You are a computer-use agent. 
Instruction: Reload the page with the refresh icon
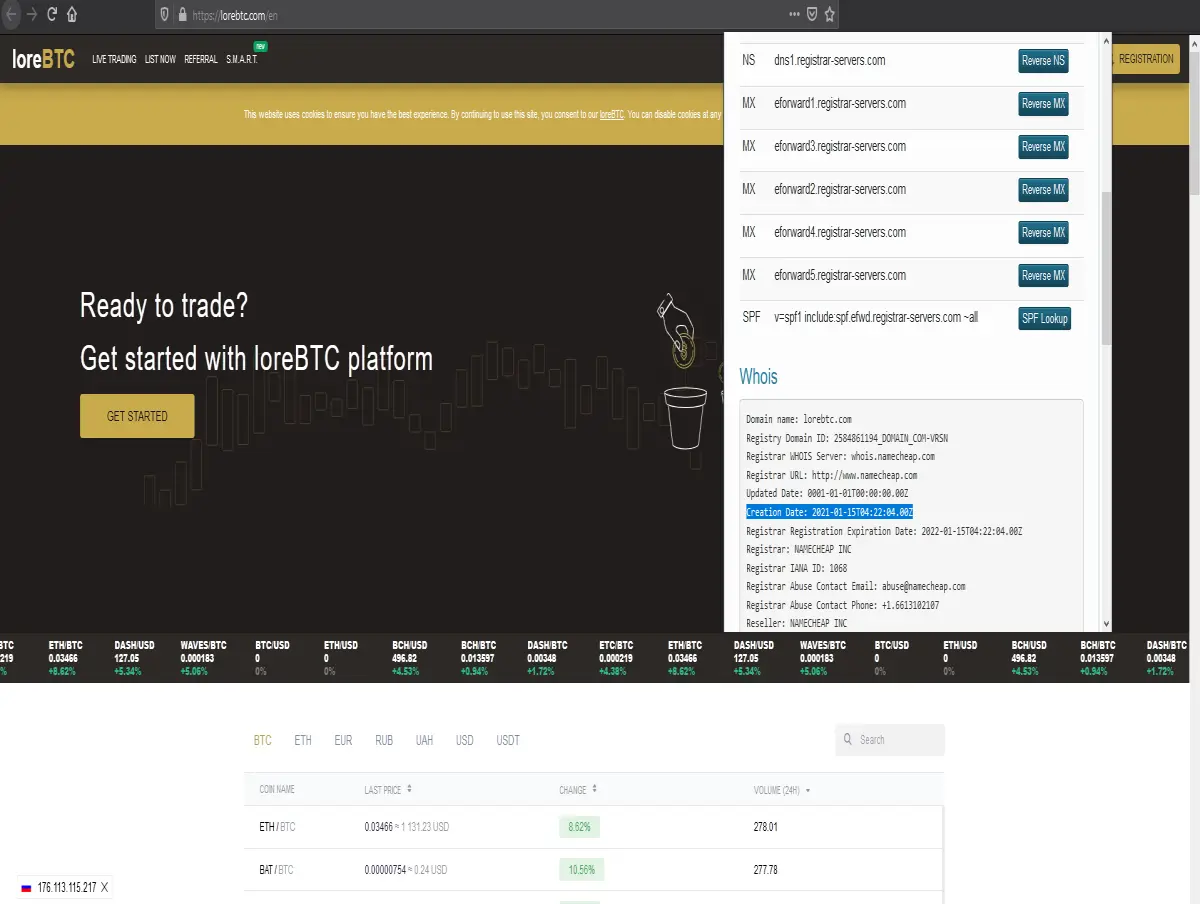click(52, 15)
